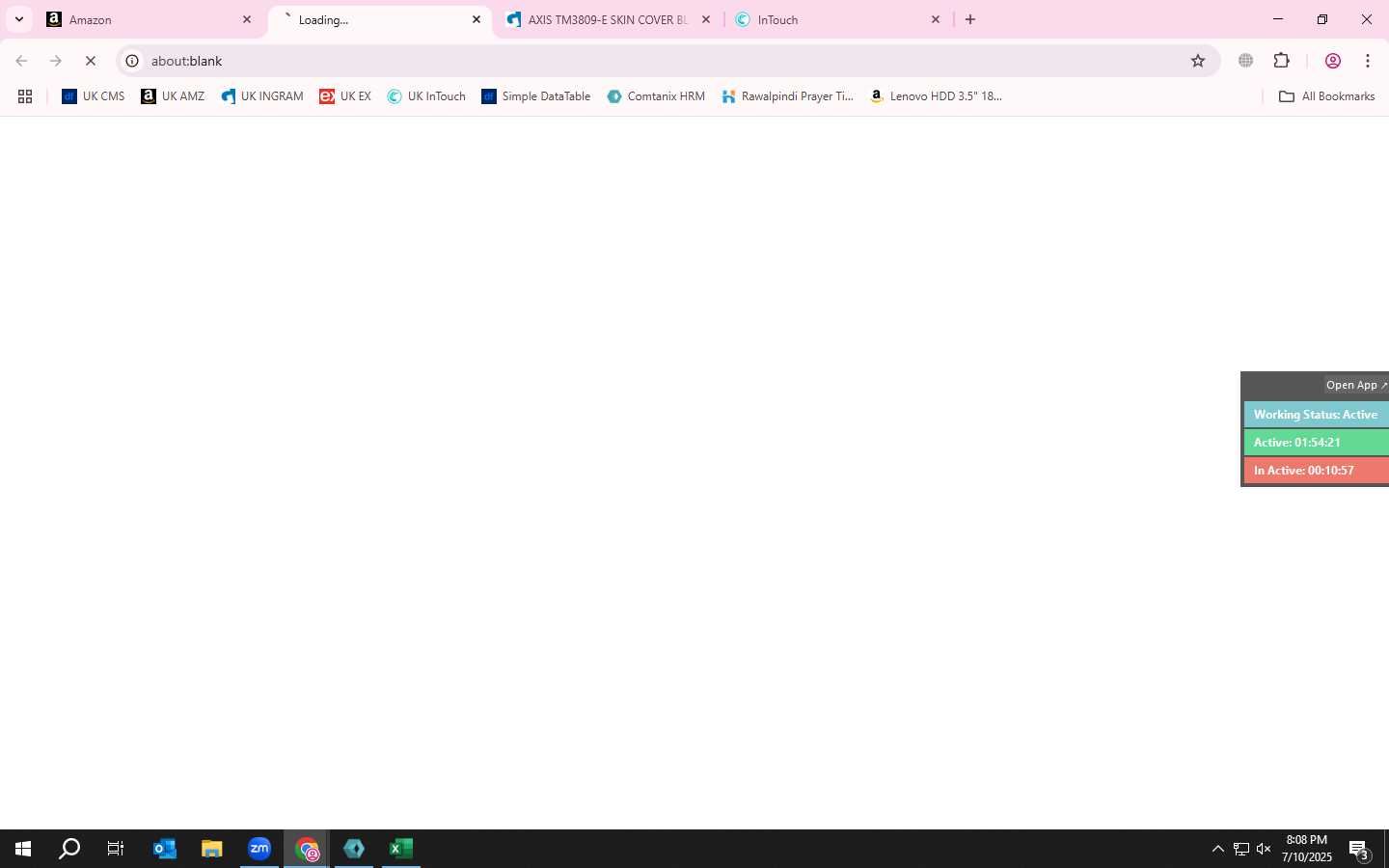Image resolution: width=1389 pixels, height=868 pixels.
Task: Select the Loading... tab
Action: (379, 19)
